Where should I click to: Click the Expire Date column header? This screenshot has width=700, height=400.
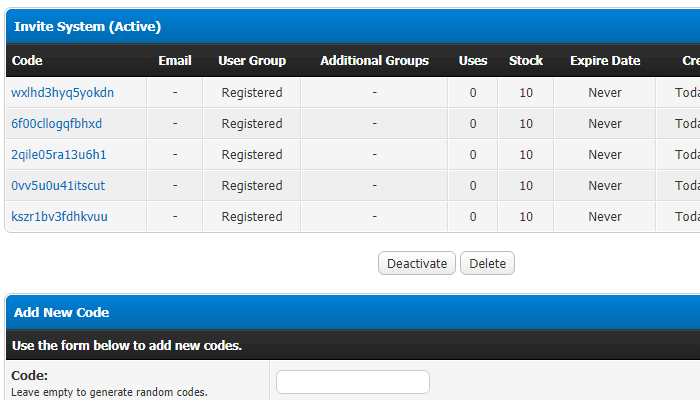[605, 61]
